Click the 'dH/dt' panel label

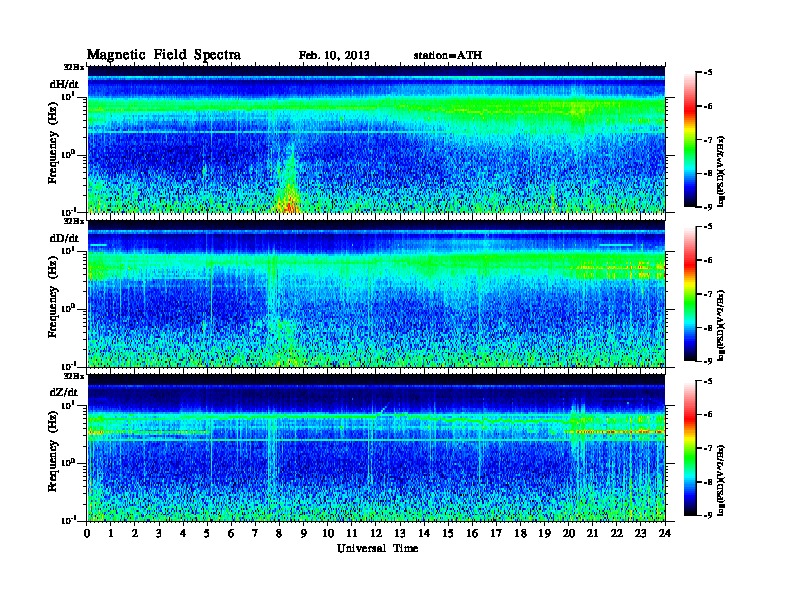click(64, 84)
